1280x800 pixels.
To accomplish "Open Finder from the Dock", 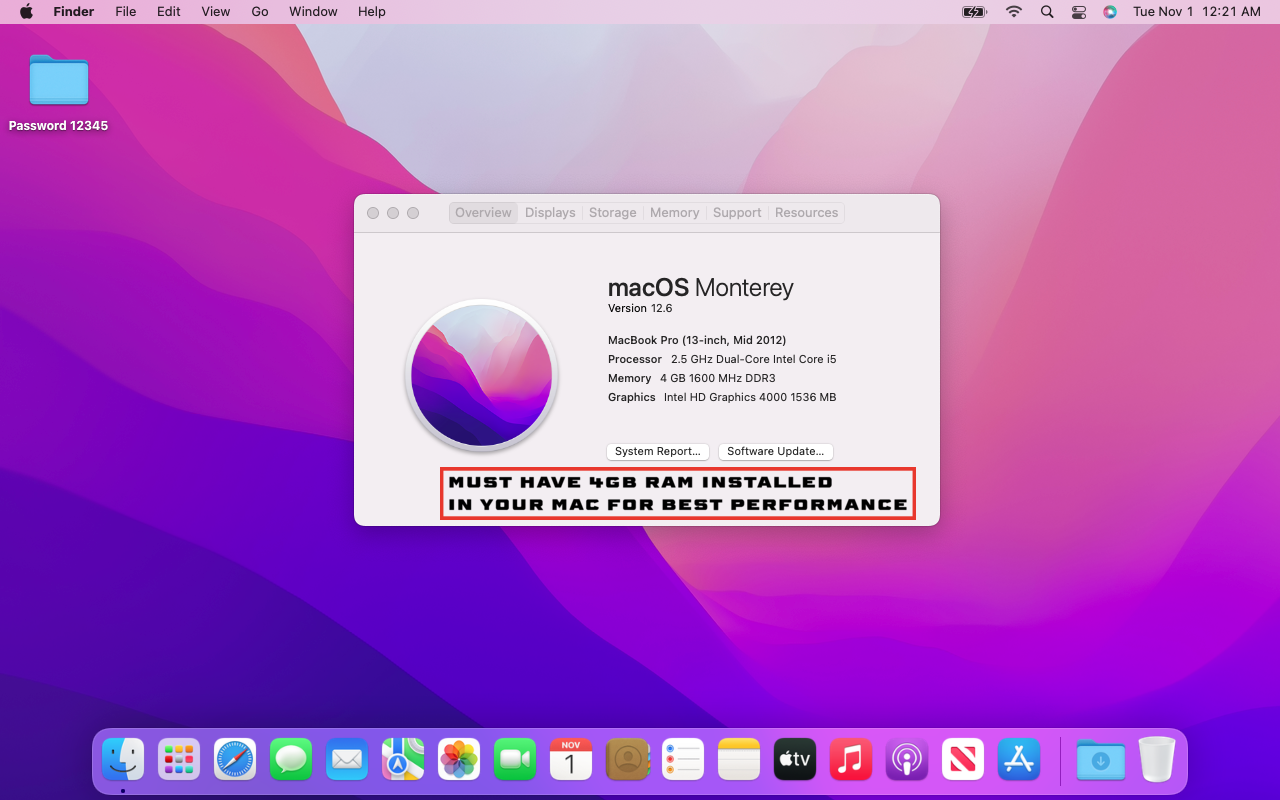I will click(x=123, y=760).
